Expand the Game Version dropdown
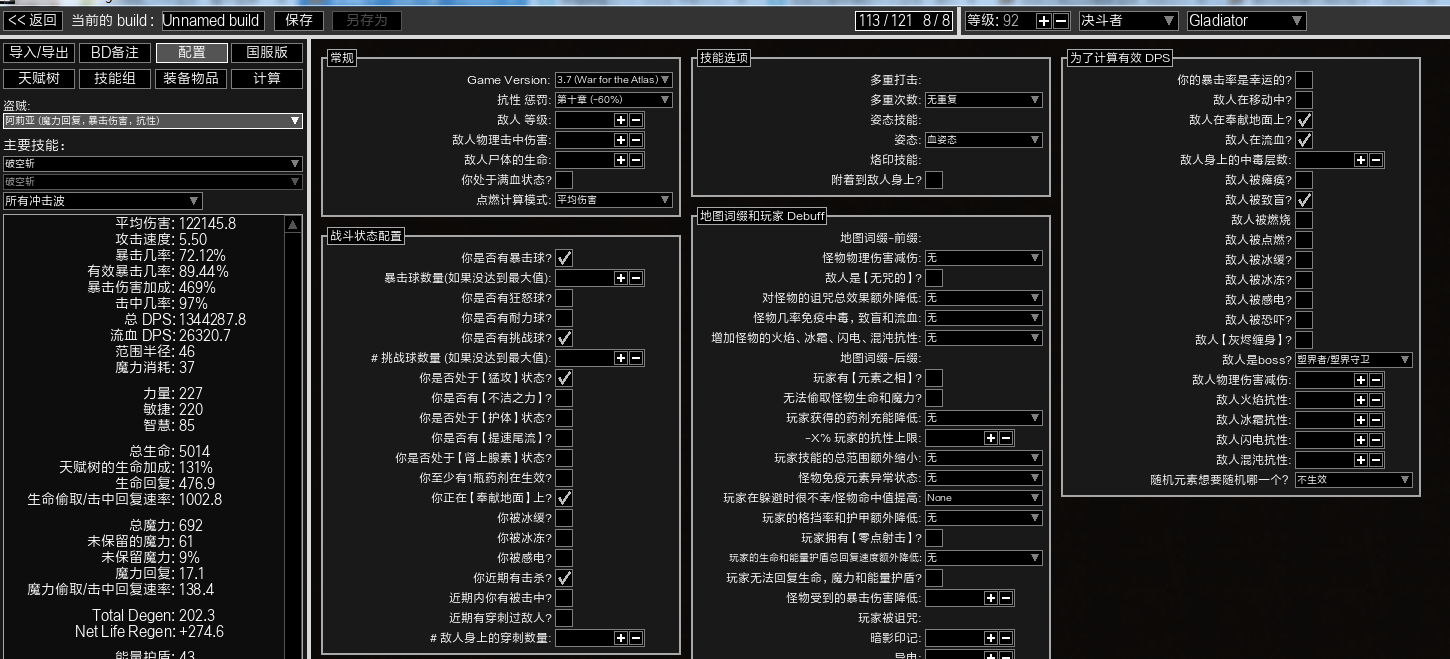This screenshot has height=659, width=1450. pyautogui.click(x=613, y=80)
